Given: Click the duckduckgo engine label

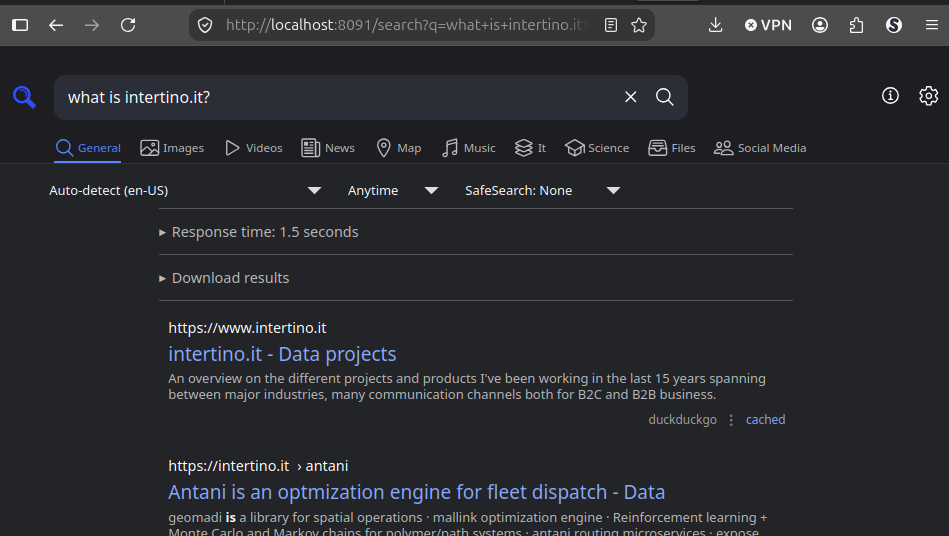Looking at the screenshot, I should 682,420.
